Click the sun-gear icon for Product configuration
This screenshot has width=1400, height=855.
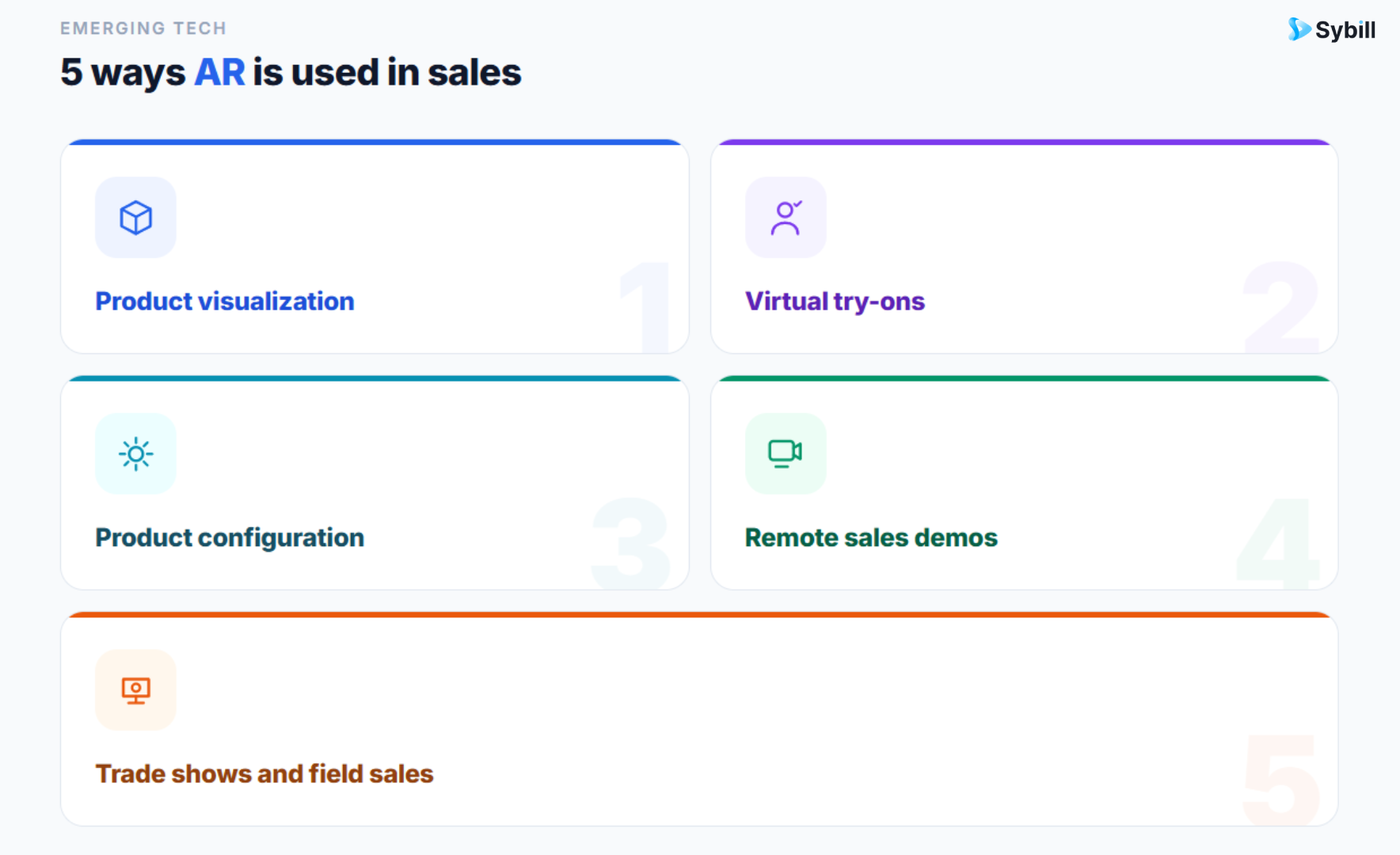click(135, 454)
